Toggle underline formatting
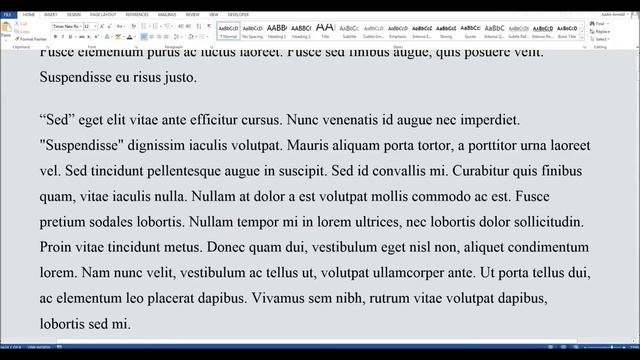This screenshot has height=360, width=640. (x=71, y=37)
